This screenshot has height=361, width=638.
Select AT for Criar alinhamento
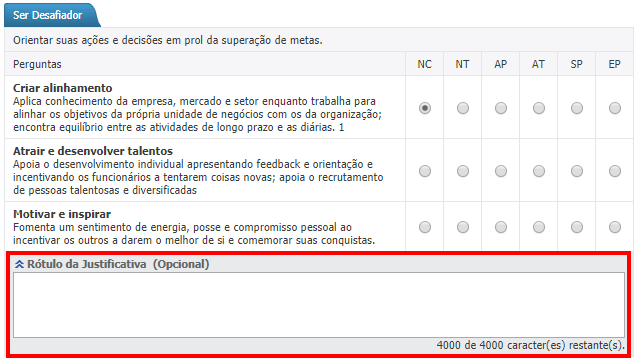tap(539, 108)
